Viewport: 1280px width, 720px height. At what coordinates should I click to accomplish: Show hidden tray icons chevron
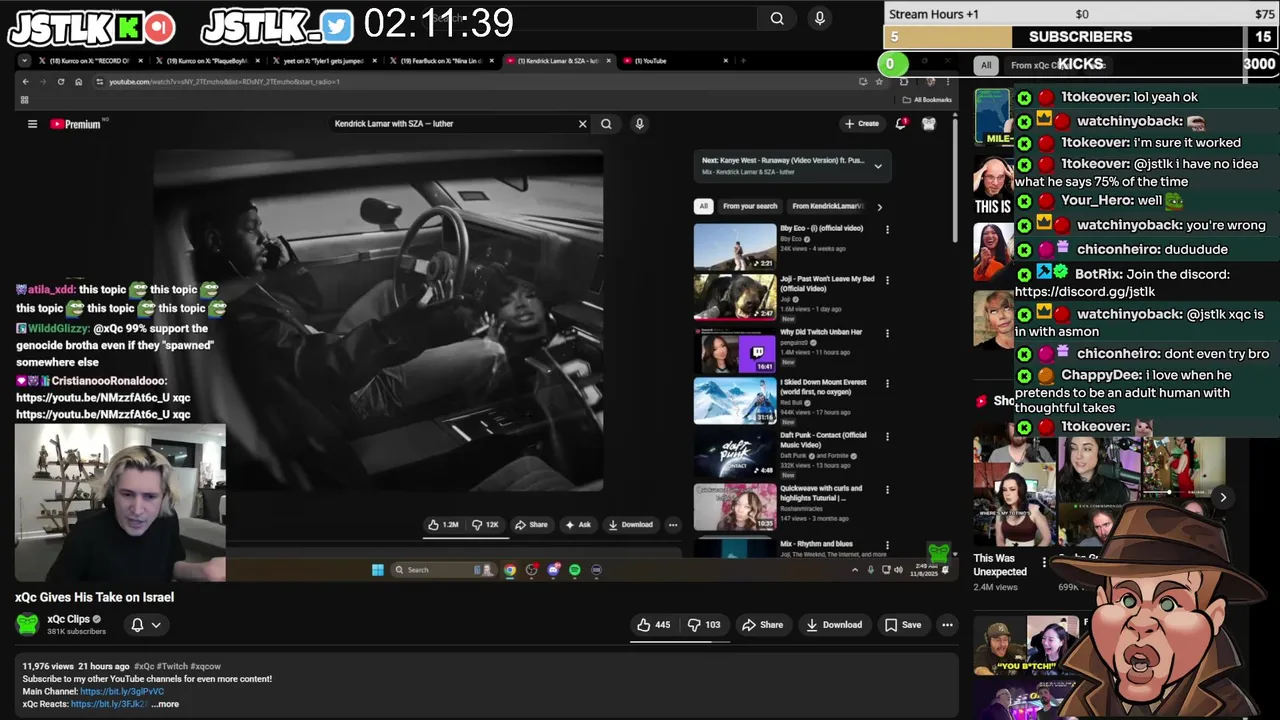[x=855, y=570]
